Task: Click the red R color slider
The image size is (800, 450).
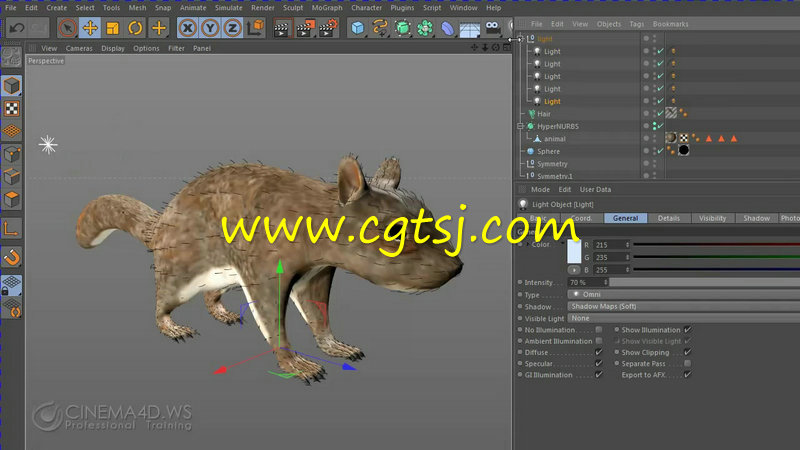Action: click(716, 245)
